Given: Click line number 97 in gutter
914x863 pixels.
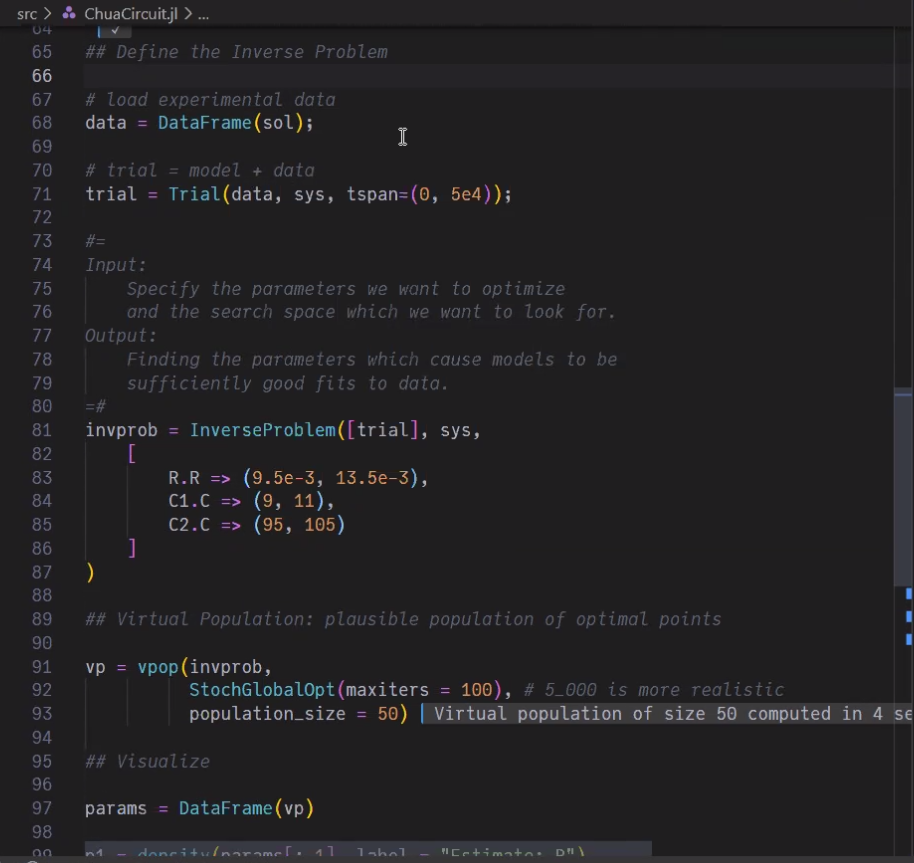Looking at the screenshot, I should tap(41, 808).
